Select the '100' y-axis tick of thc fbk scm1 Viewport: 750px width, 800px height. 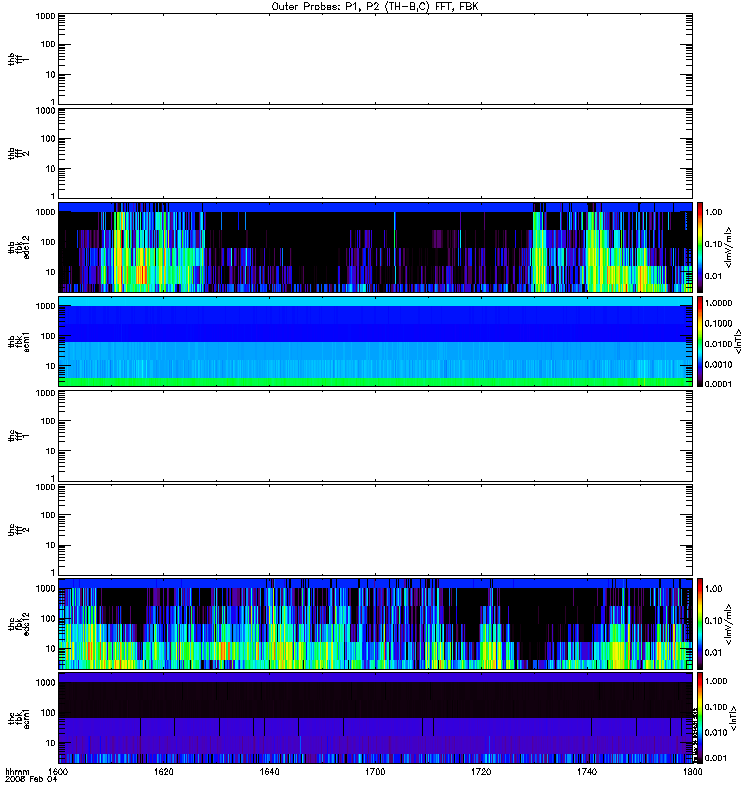point(48,712)
